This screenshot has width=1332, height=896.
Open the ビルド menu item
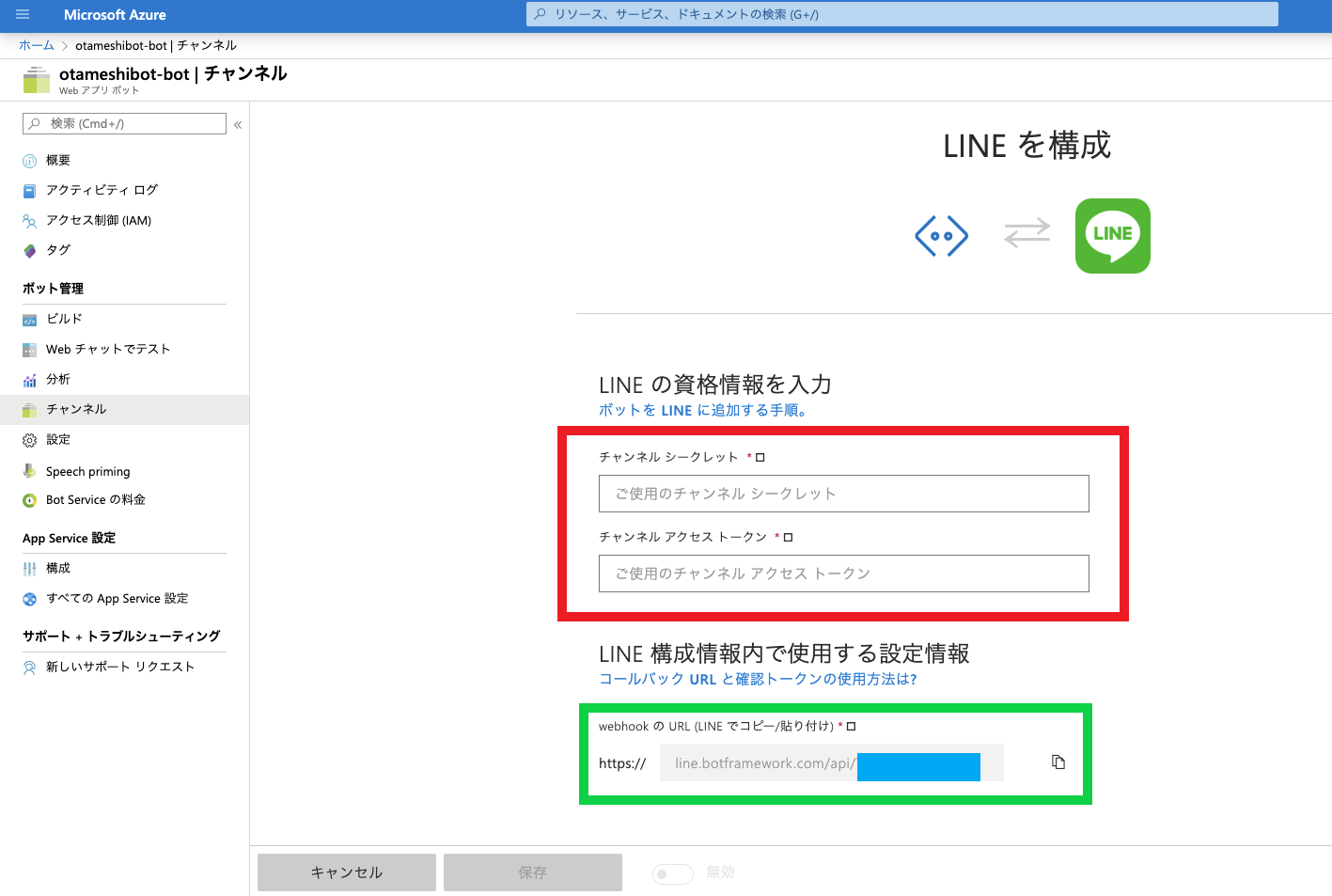(x=64, y=319)
